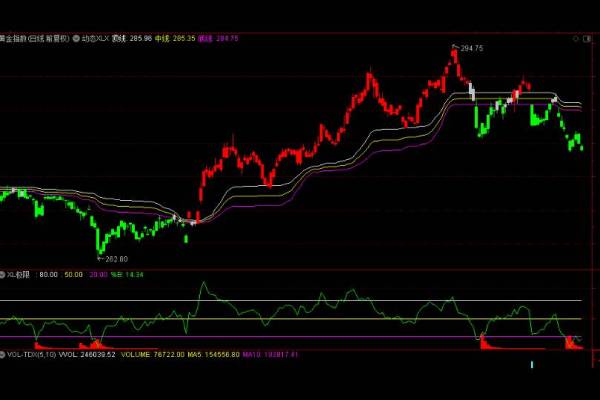
Task: Click the cyan marker on the bottom axis
Action: click(x=528, y=366)
